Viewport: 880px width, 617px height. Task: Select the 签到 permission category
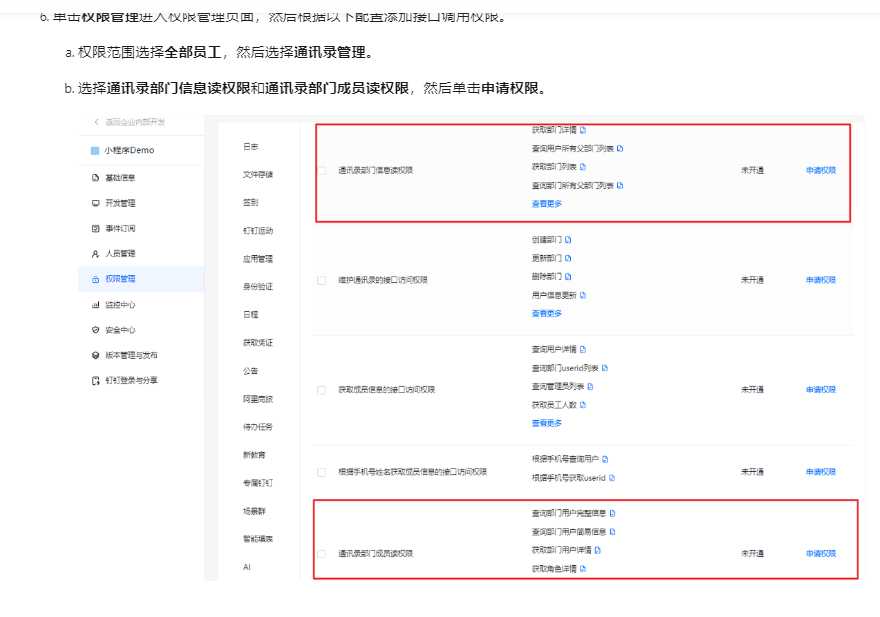[x=250, y=203]
